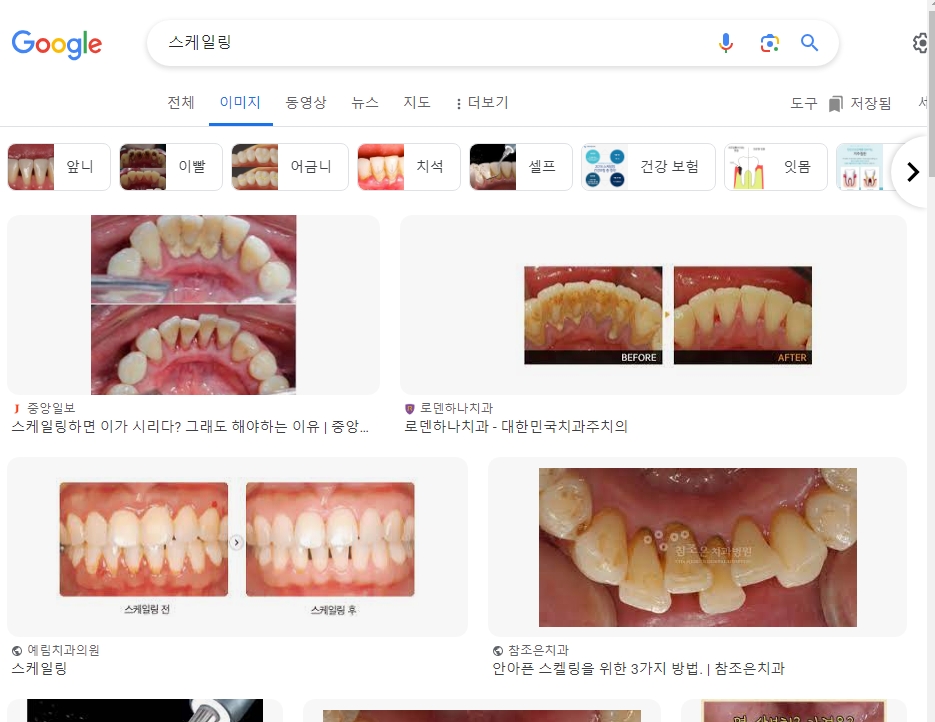Open quick settings via the gear icon
Viewport: 935px width, 722px height.
(x=920, y=43)
